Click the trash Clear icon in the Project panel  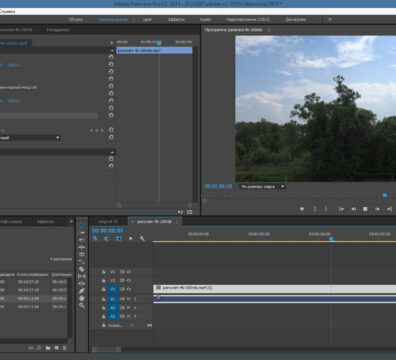(x=65, y=348)
